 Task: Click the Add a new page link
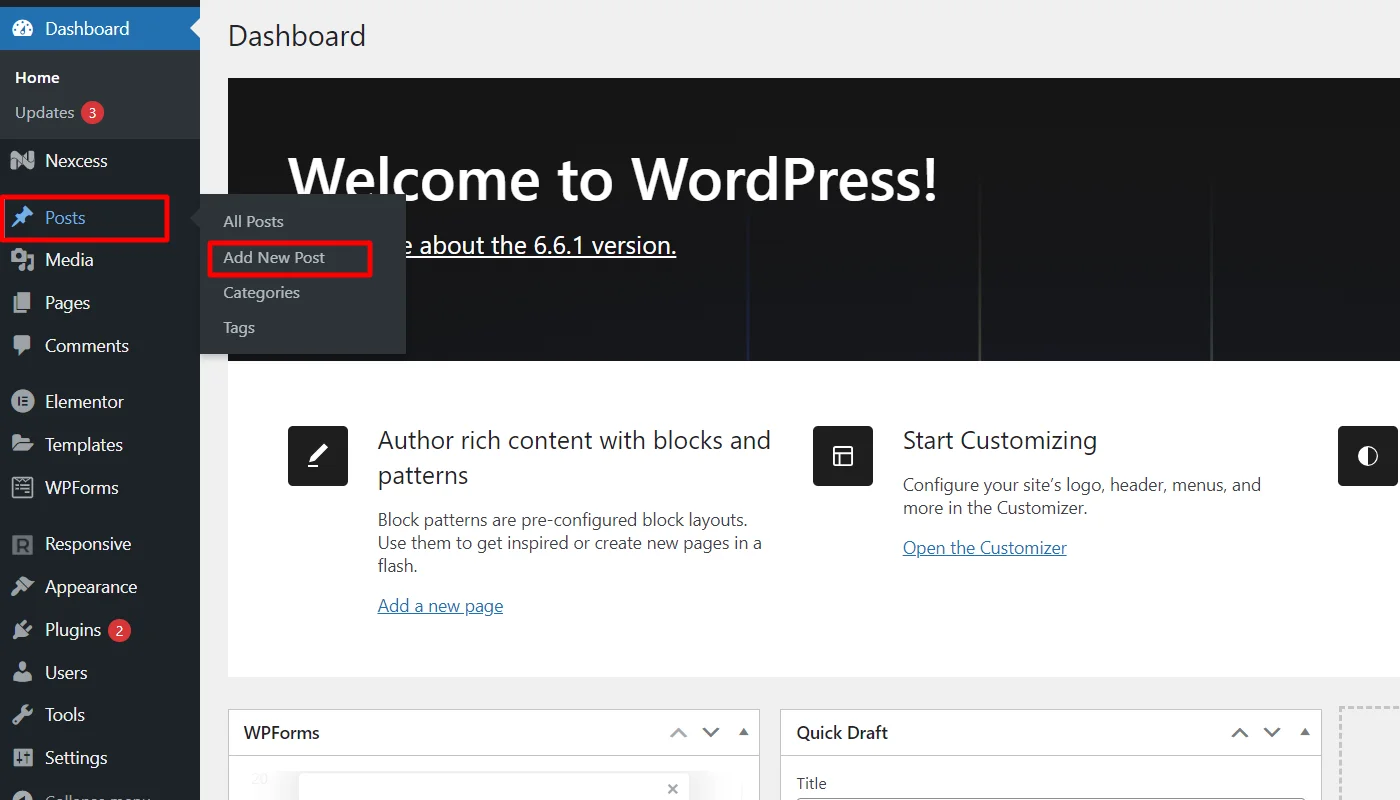(440, 606)
